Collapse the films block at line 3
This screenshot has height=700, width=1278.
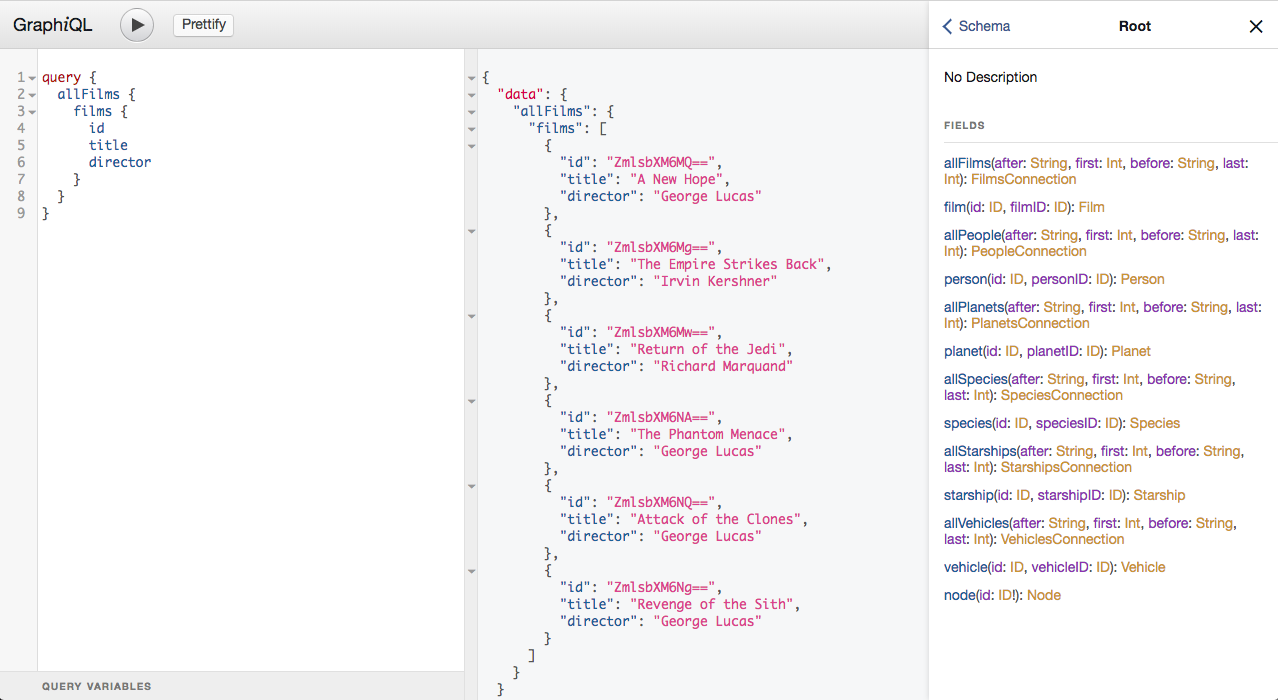pos(32,111)
